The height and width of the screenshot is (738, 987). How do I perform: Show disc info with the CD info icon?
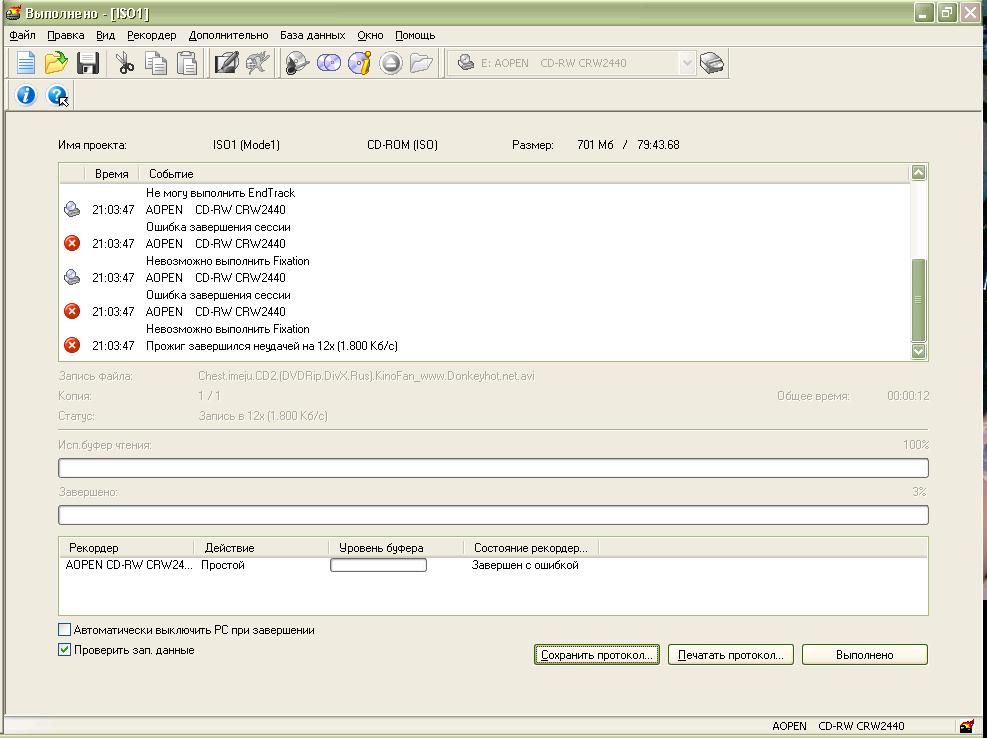pos(359,63)
